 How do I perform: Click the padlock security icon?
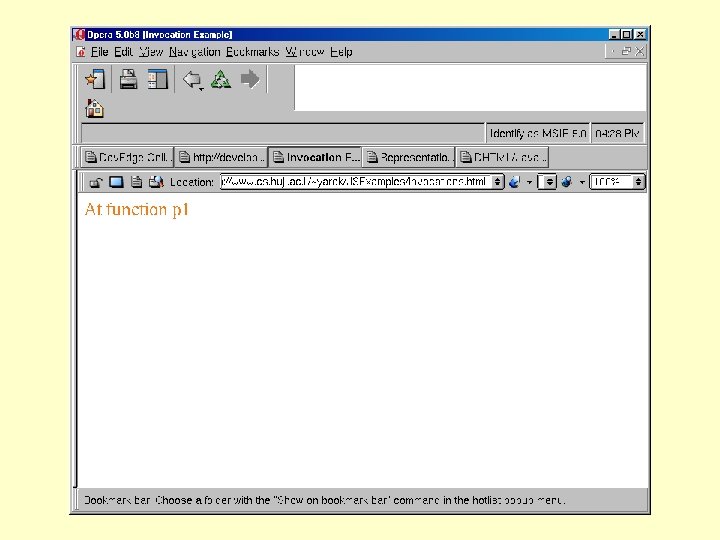click(95, 182)
